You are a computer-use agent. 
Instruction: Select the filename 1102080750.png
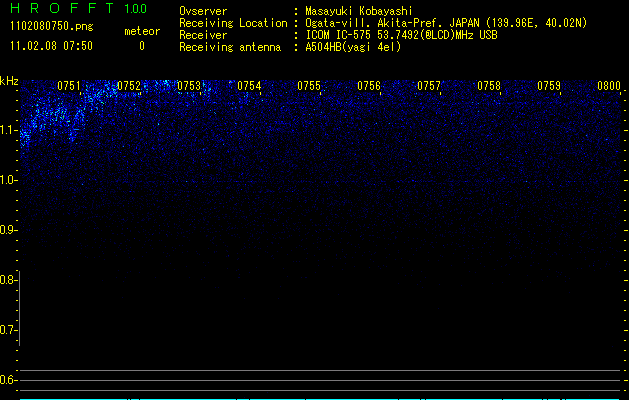tap(52, 27)
